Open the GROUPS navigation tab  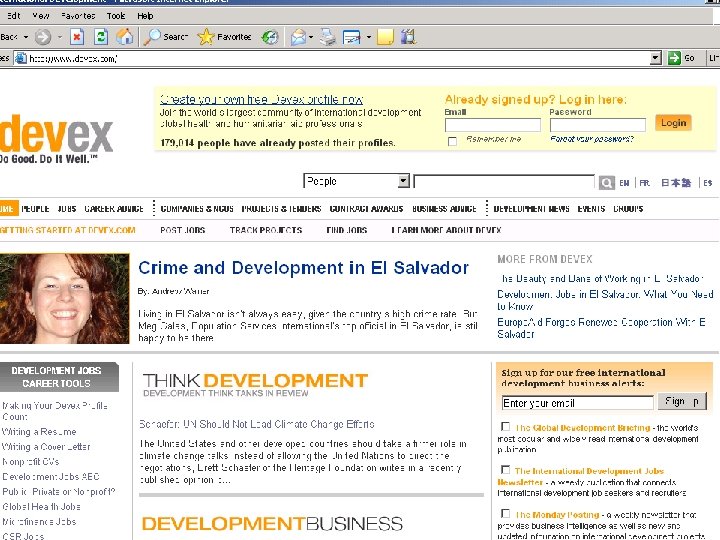628,208
